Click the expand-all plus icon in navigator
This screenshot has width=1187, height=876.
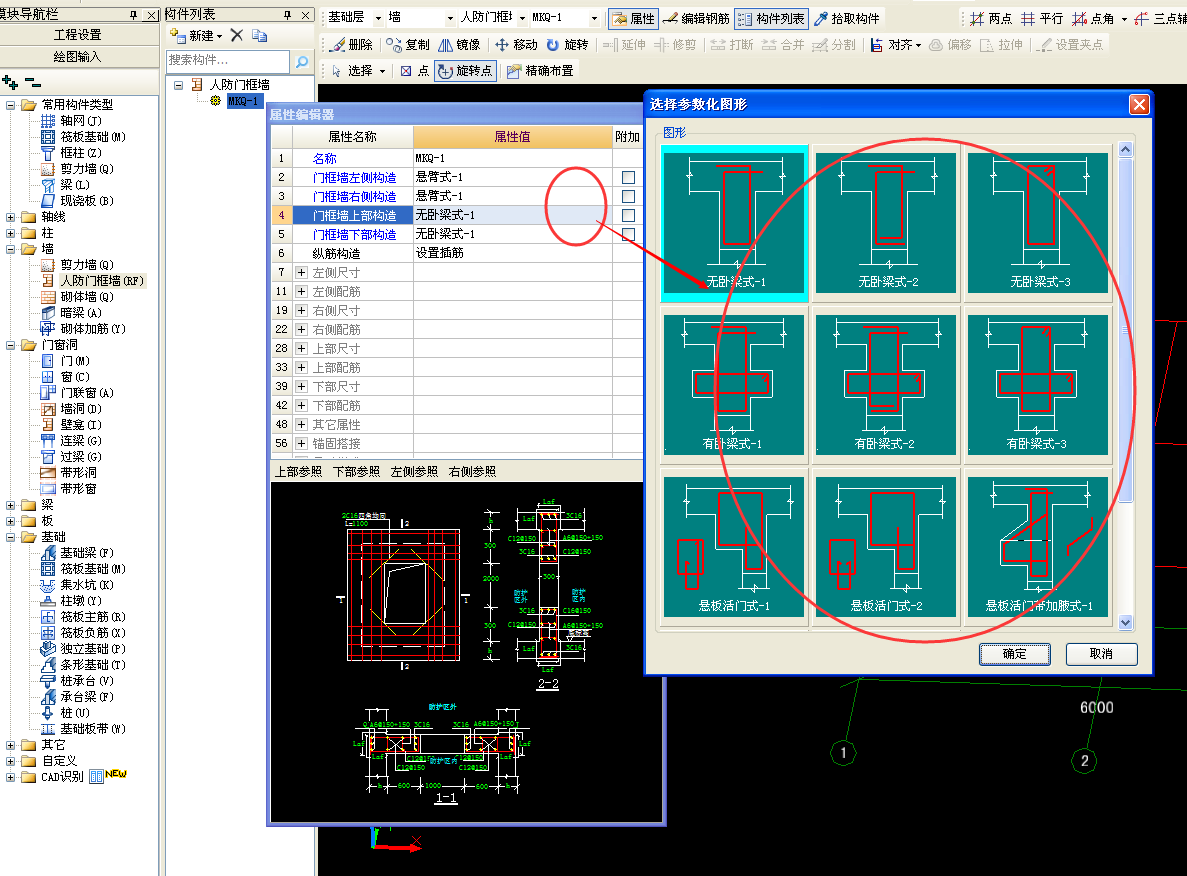coord(10,82)
